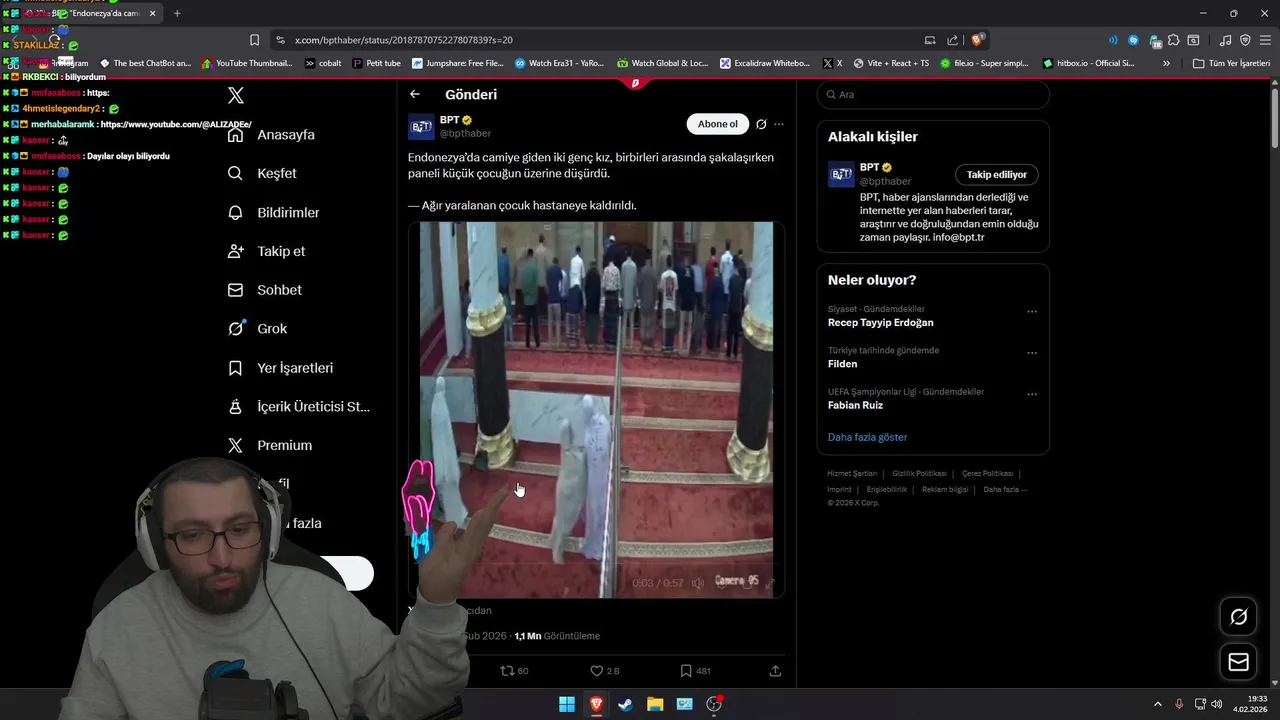Viewport: 1280px width, 720px height.
Task: Click the Brave Shields lion icon
Action: (978, 40)
